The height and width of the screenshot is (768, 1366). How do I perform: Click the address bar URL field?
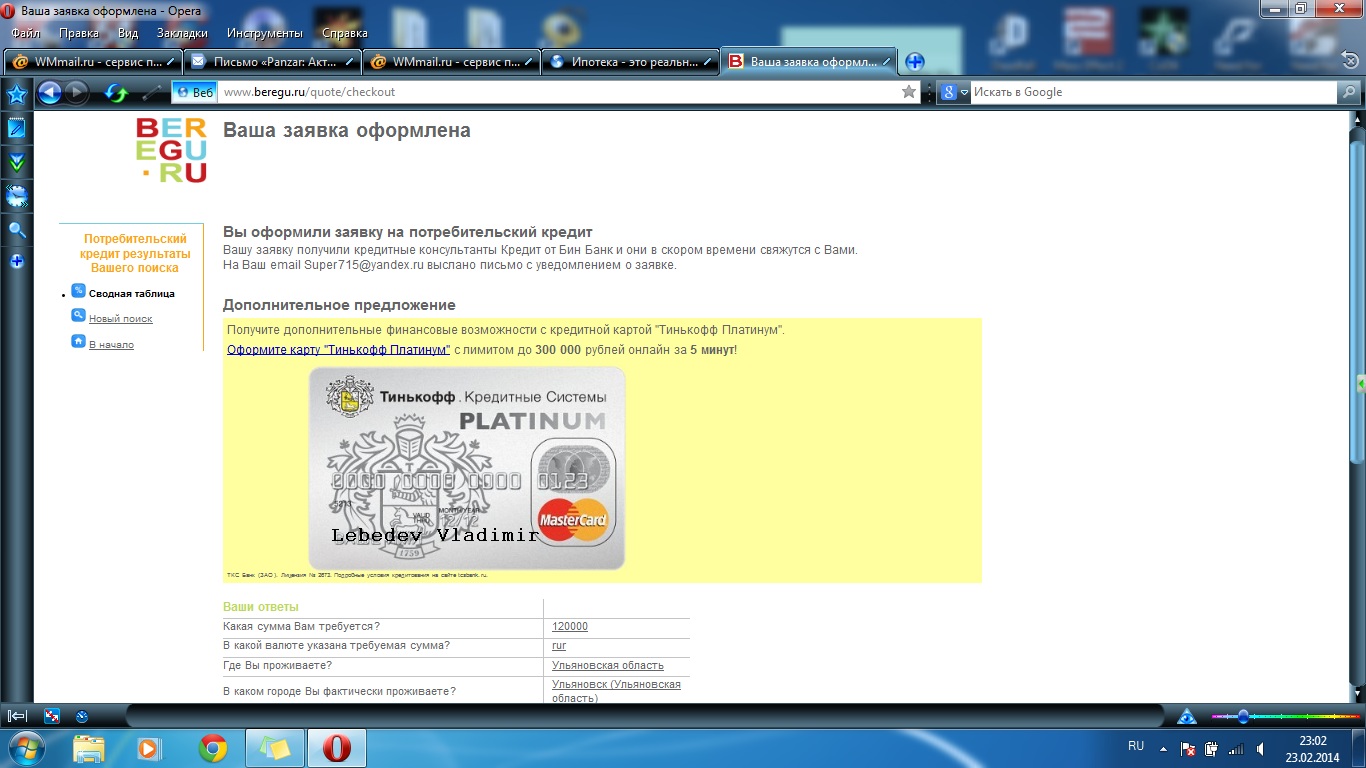pyautogui.click(x=558, y=92)
